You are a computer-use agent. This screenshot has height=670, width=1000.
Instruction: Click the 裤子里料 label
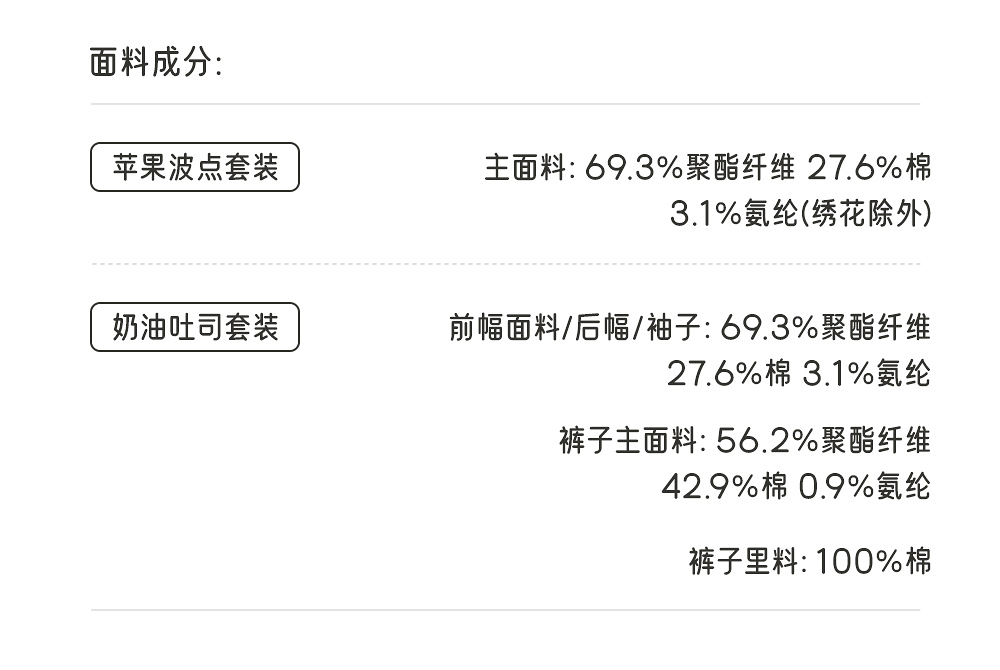[x=743, y=561]
